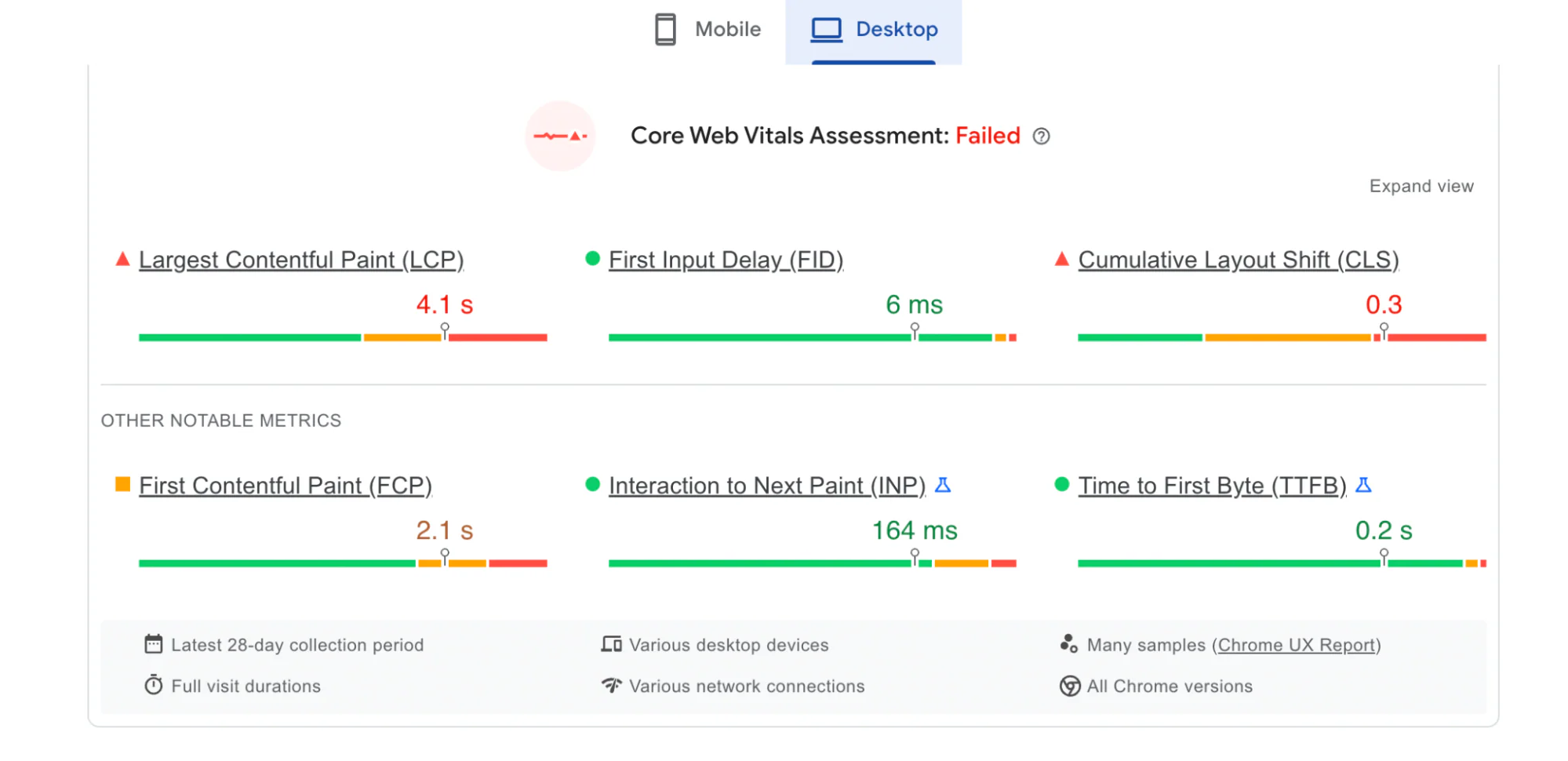Image resolution: width=1568 pixels, height=761 pixels.
Task: Open Cumulative Layout Shift metric details
Action: [1238, 260]
